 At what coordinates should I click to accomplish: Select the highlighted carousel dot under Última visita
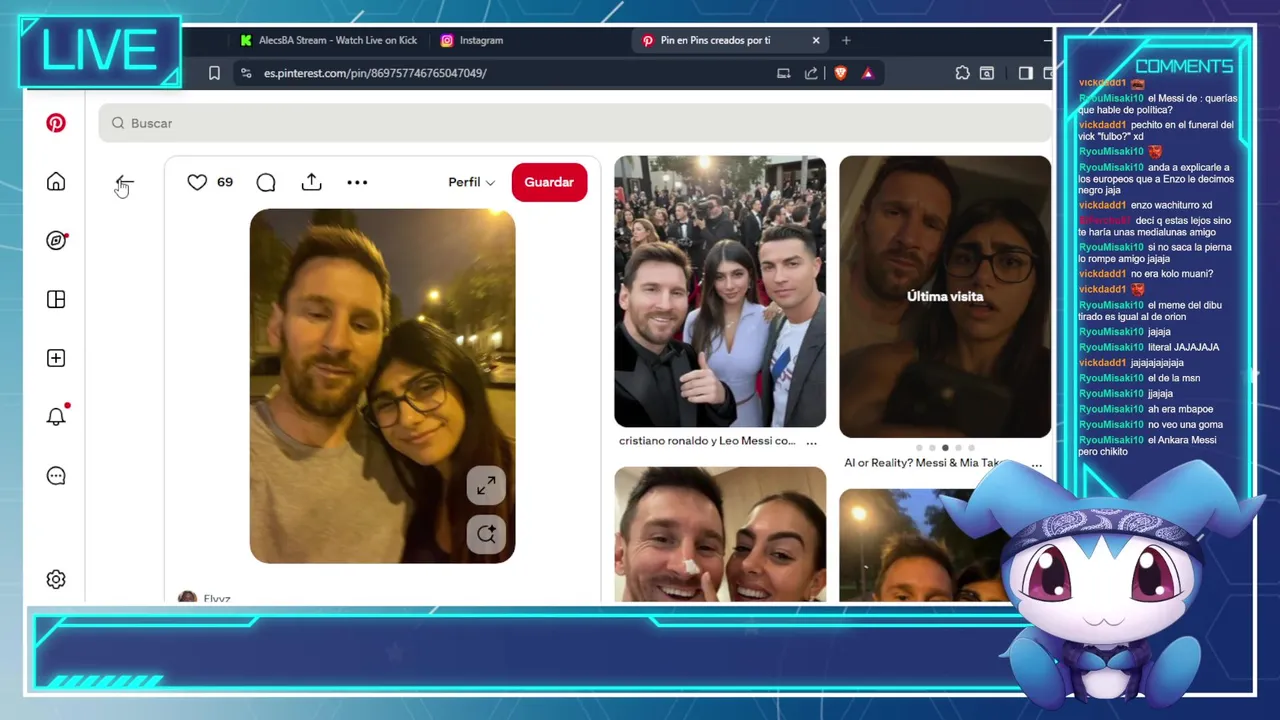(x=945, y=448)
